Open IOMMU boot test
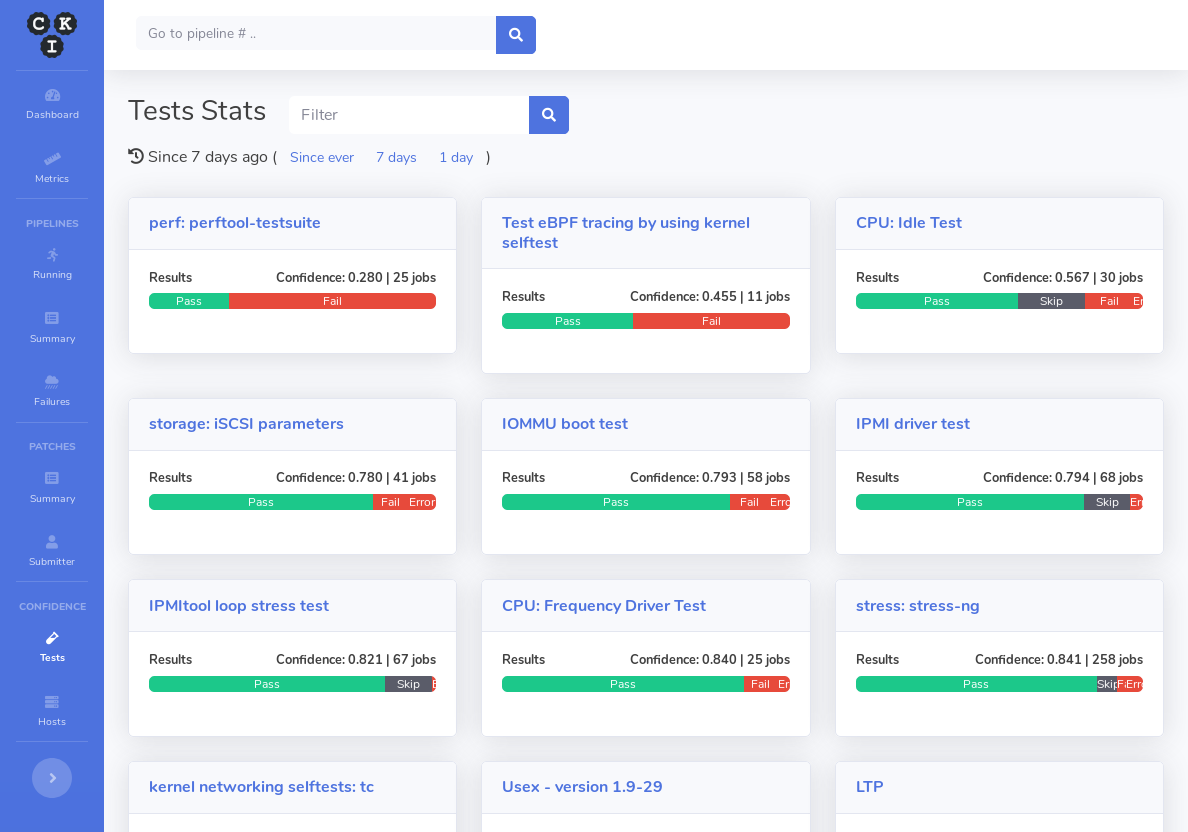The image size is (1188, 832). coord(565,424)
